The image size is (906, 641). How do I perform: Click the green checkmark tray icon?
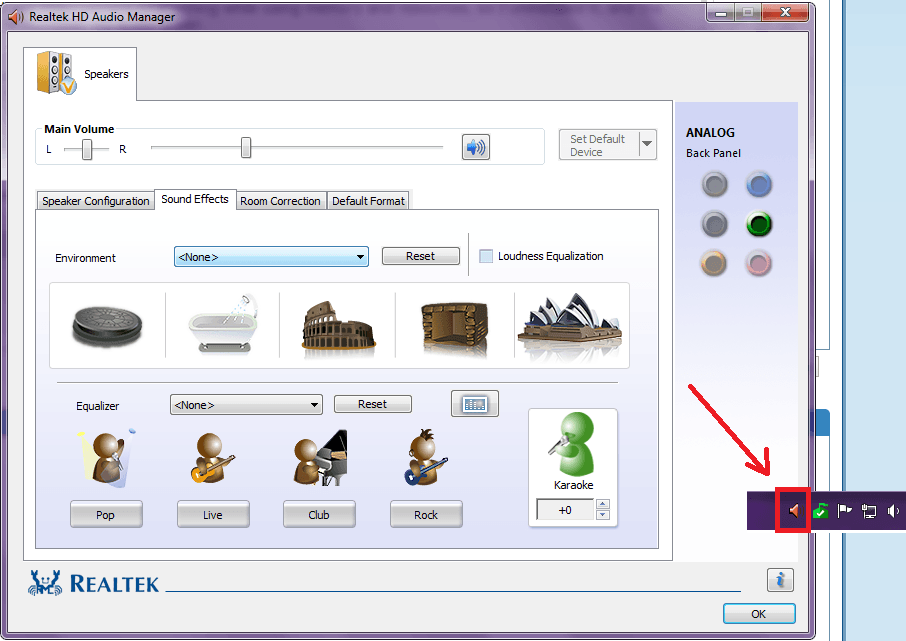(820, 511)
